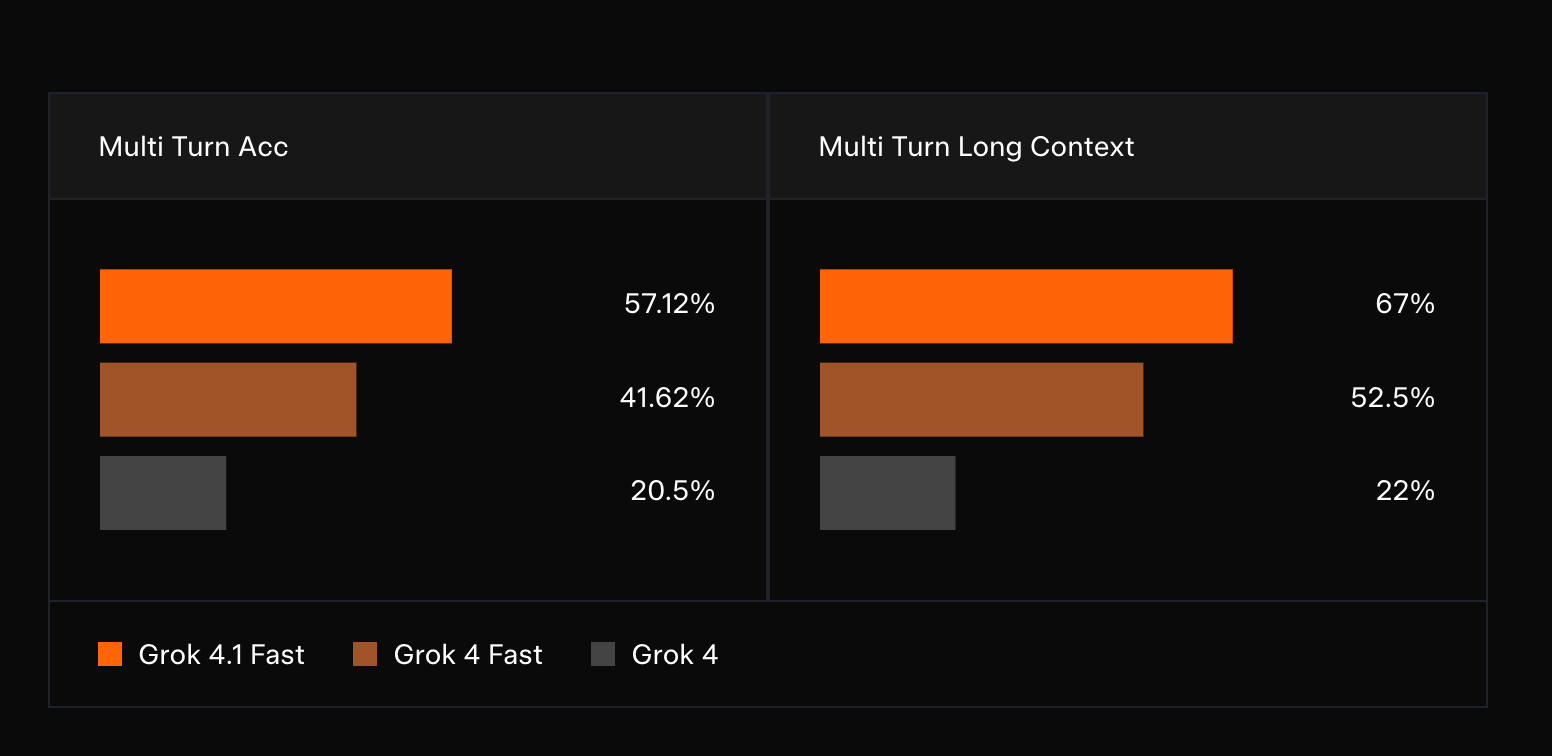
Task: Click the gray bar under Multi Turn Long Context
Action: click(x=887, y=493)
